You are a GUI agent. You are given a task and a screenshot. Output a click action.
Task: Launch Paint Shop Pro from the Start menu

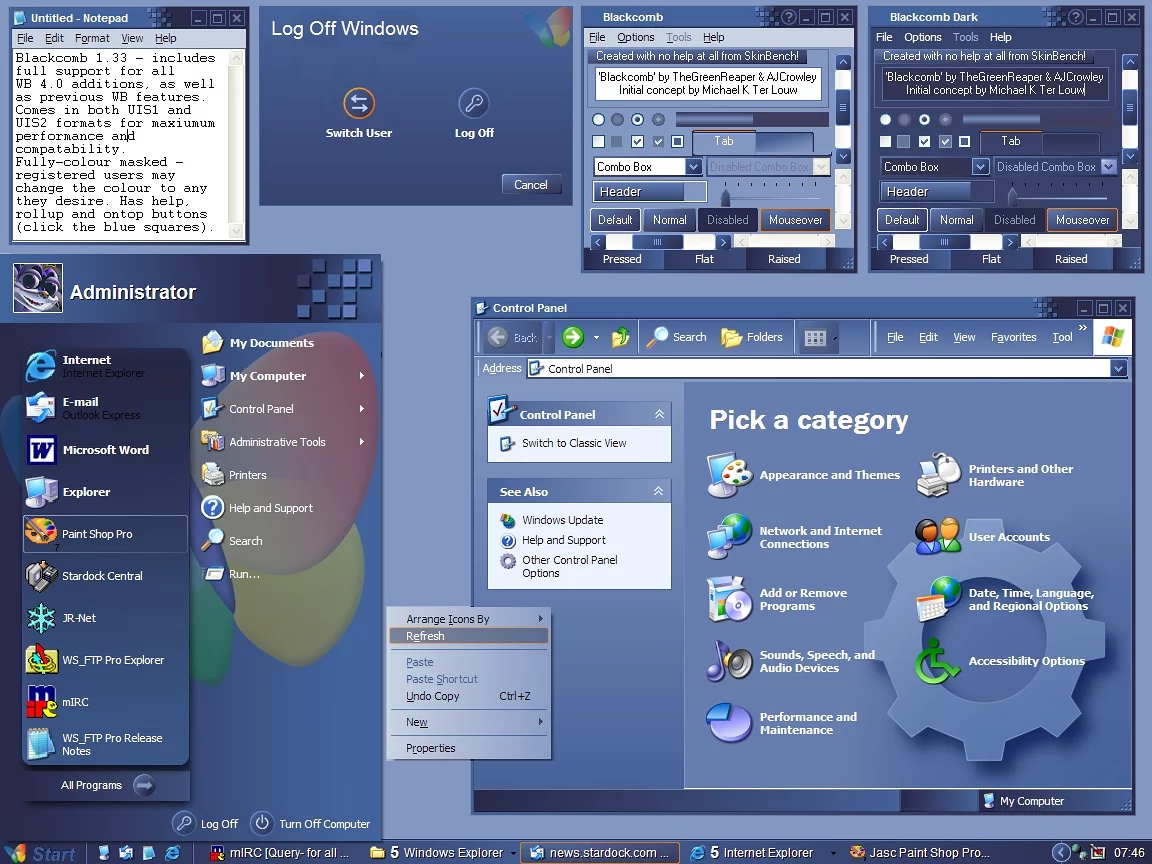point(105,534)
